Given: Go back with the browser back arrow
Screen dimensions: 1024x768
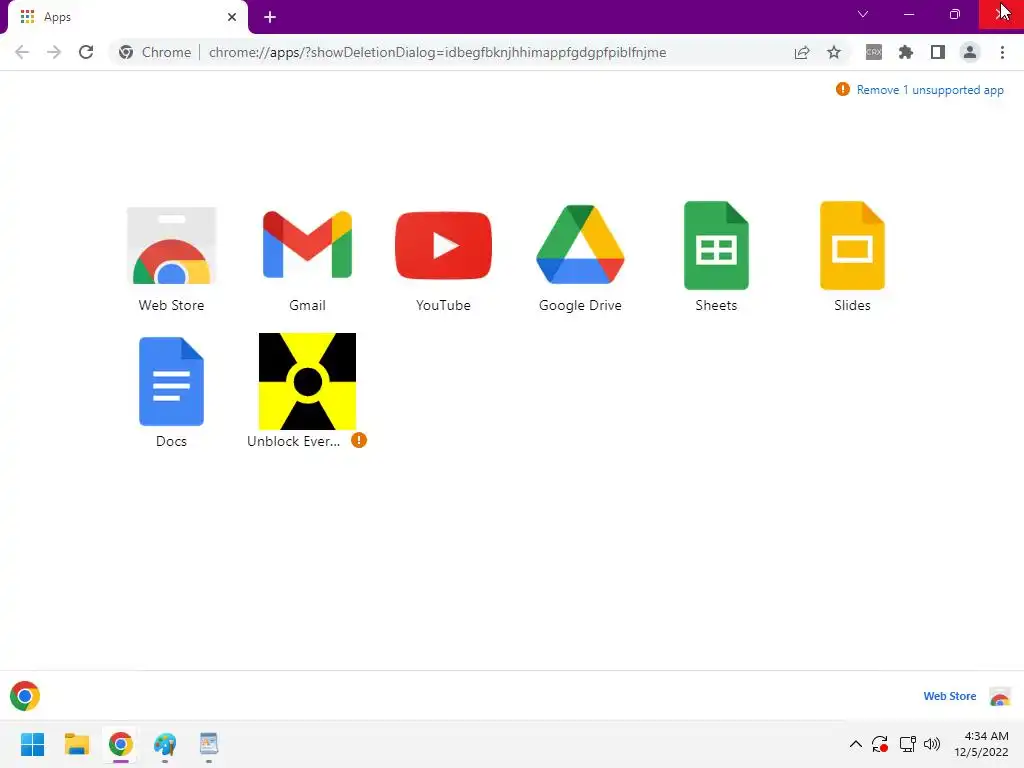Looking at the screenshot, I should tap(22, 52).
